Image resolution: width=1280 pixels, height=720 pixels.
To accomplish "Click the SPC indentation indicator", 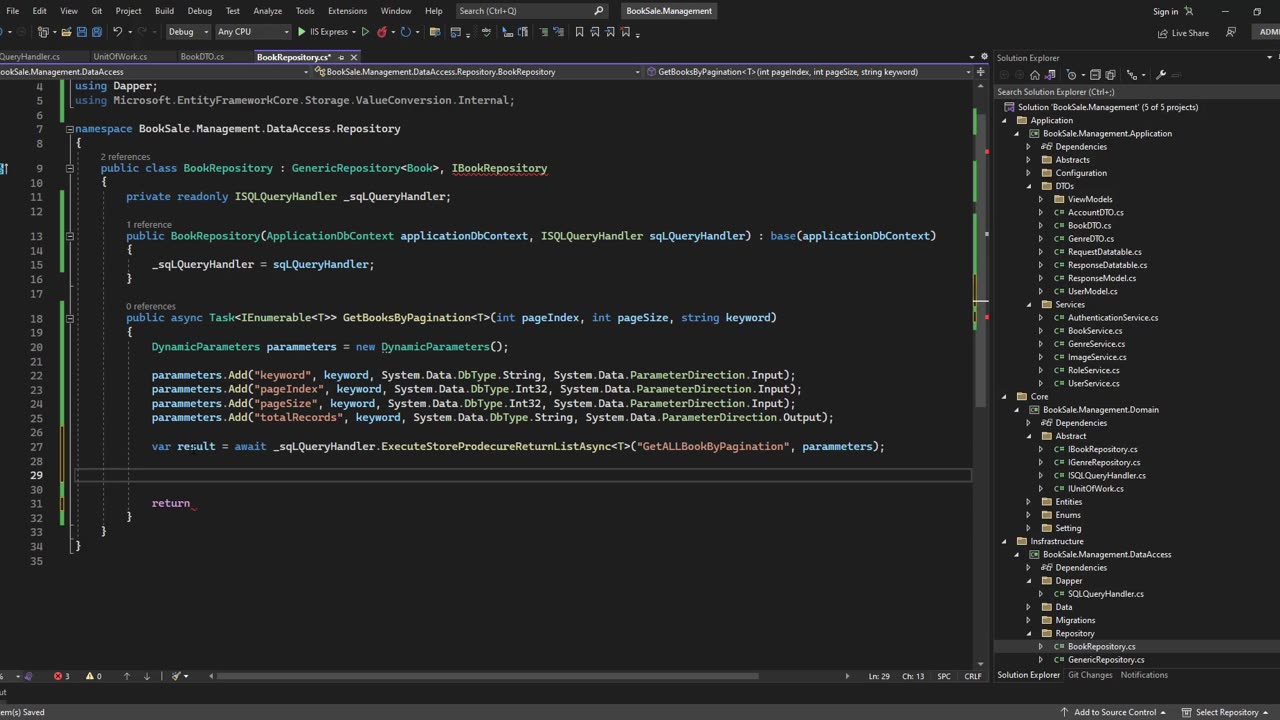I will pyautogui.click(x=943, y=676).
